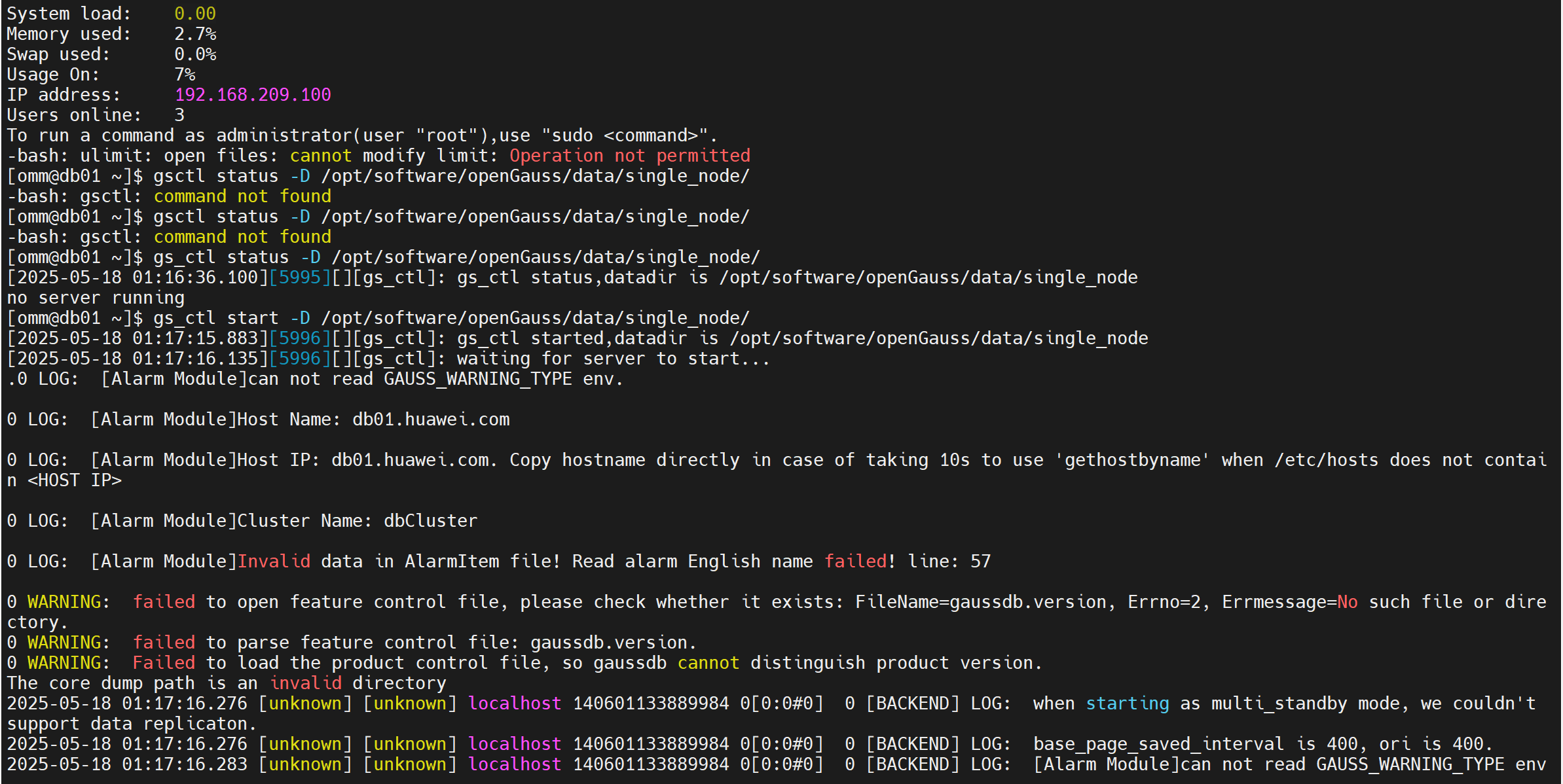Click the red 'invalid' in core dump line

coord(306,683)
